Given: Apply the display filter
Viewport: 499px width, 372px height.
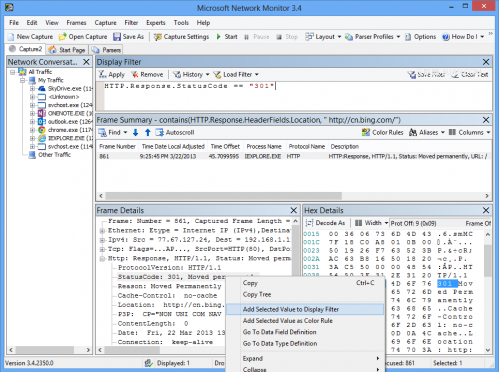Looking at the screenshot, I should (112, 74).
